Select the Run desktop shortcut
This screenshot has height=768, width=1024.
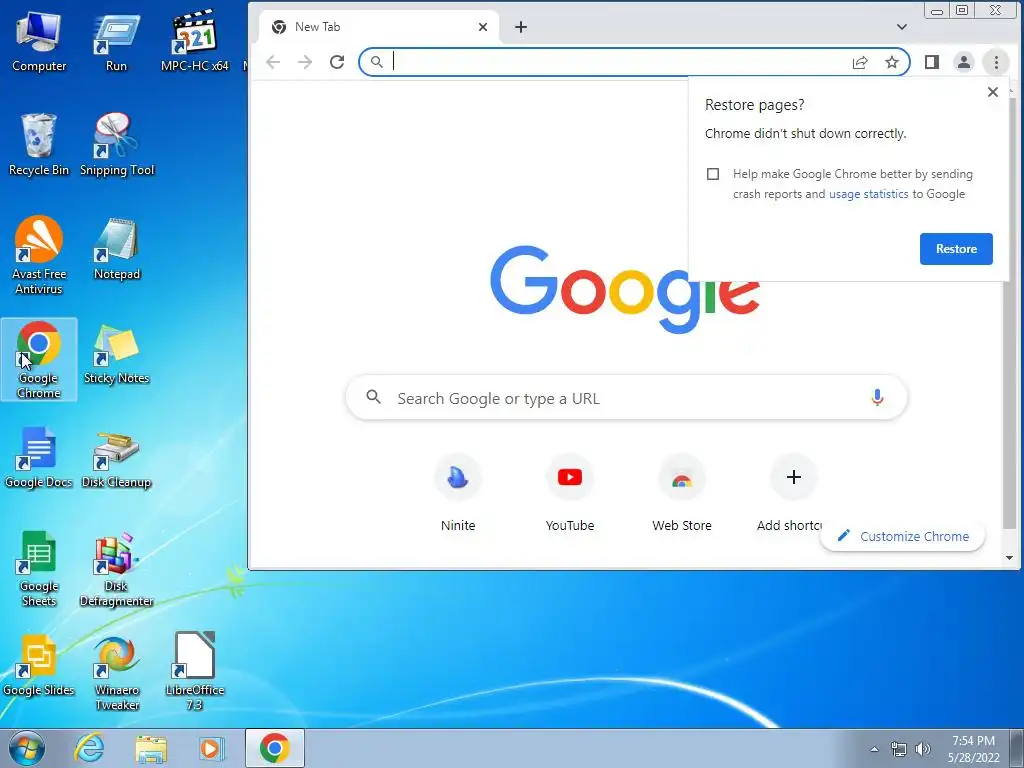coord(116,41)
